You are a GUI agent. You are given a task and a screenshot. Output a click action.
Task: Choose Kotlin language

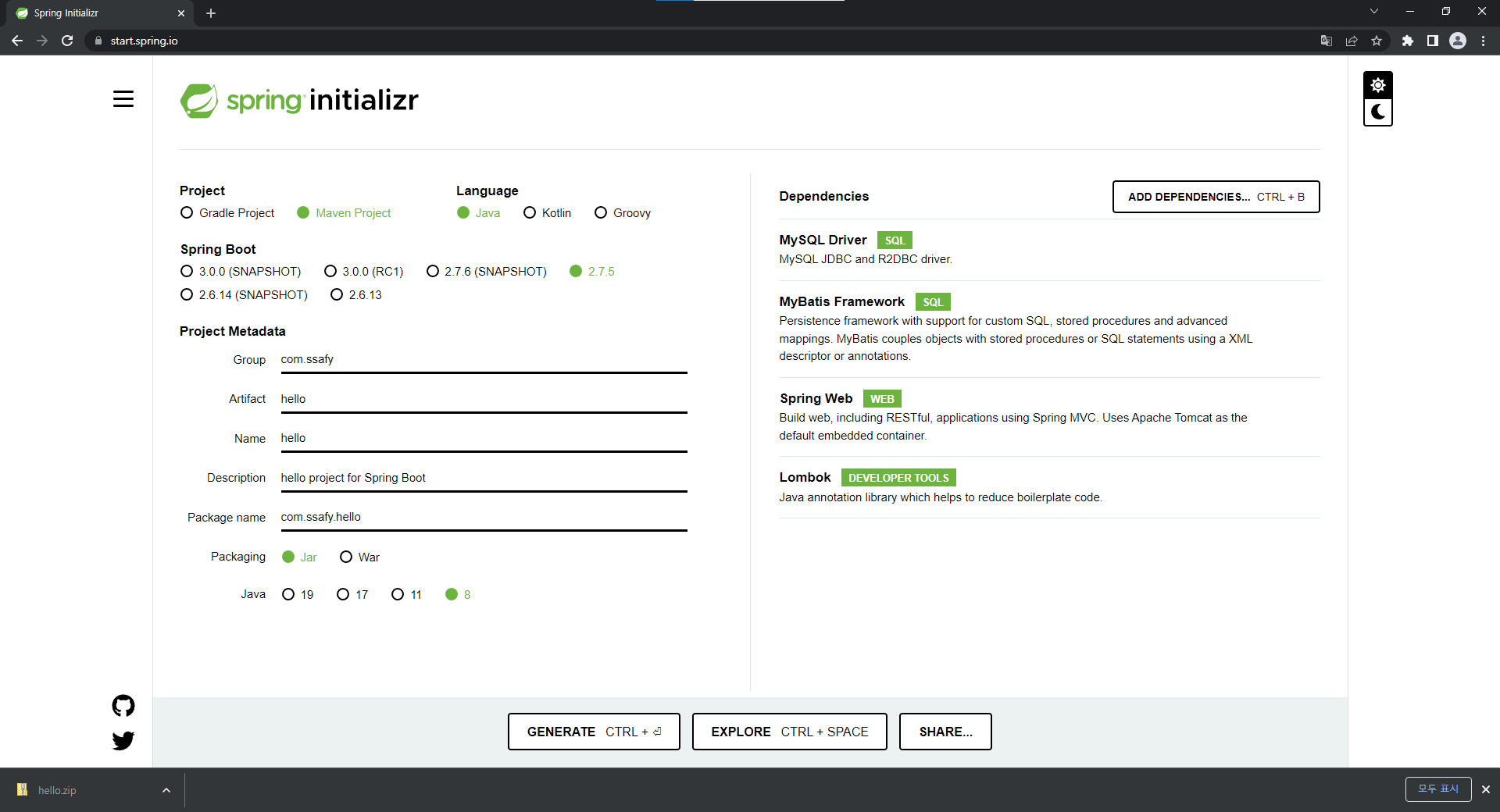[x=547, y=213]
